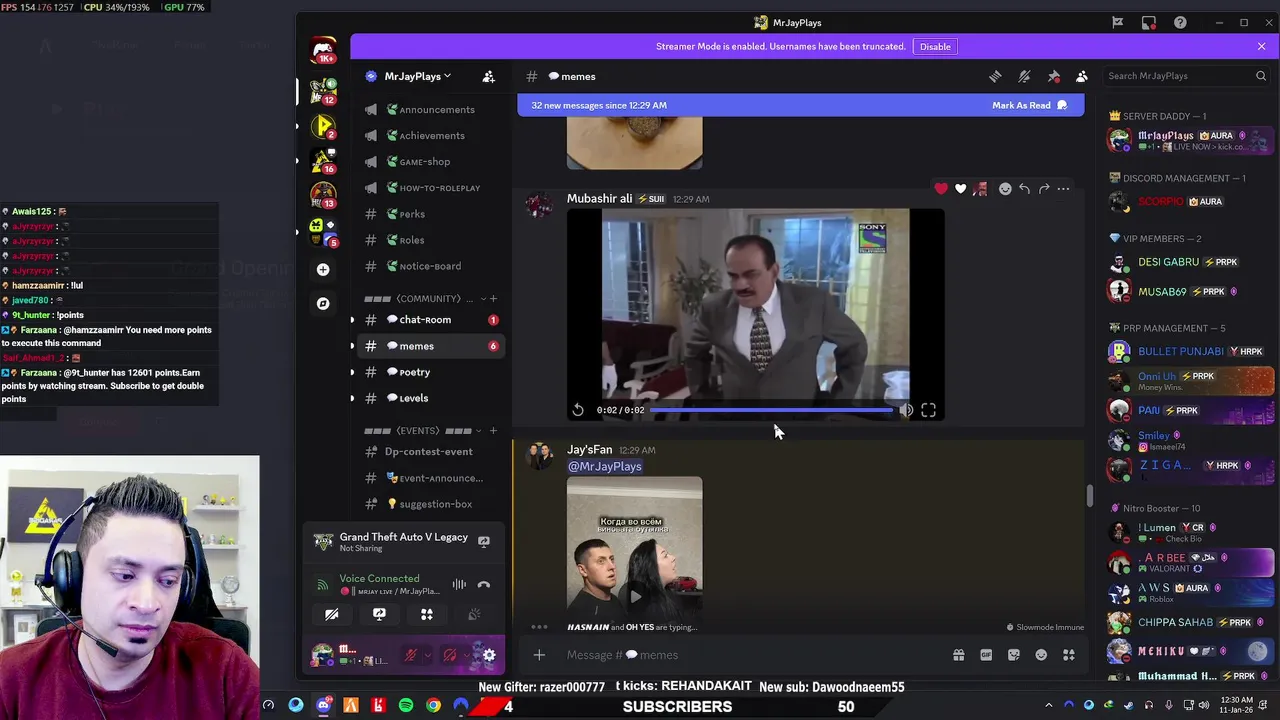The height and width of the screenshot is (720, 1280).
Task: Open the suggestion-box channel
Action: (x=430, y=504)
